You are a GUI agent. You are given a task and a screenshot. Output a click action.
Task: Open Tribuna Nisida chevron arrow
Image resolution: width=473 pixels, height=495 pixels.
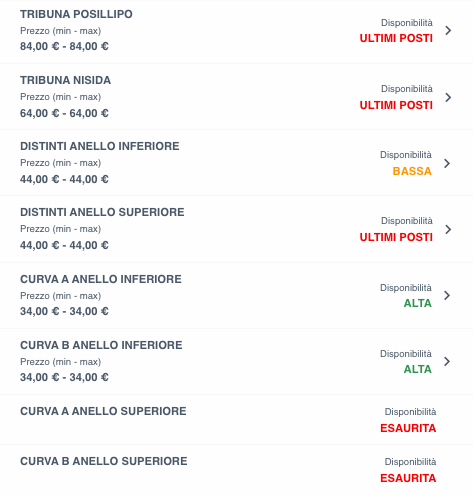coord(448,97)
